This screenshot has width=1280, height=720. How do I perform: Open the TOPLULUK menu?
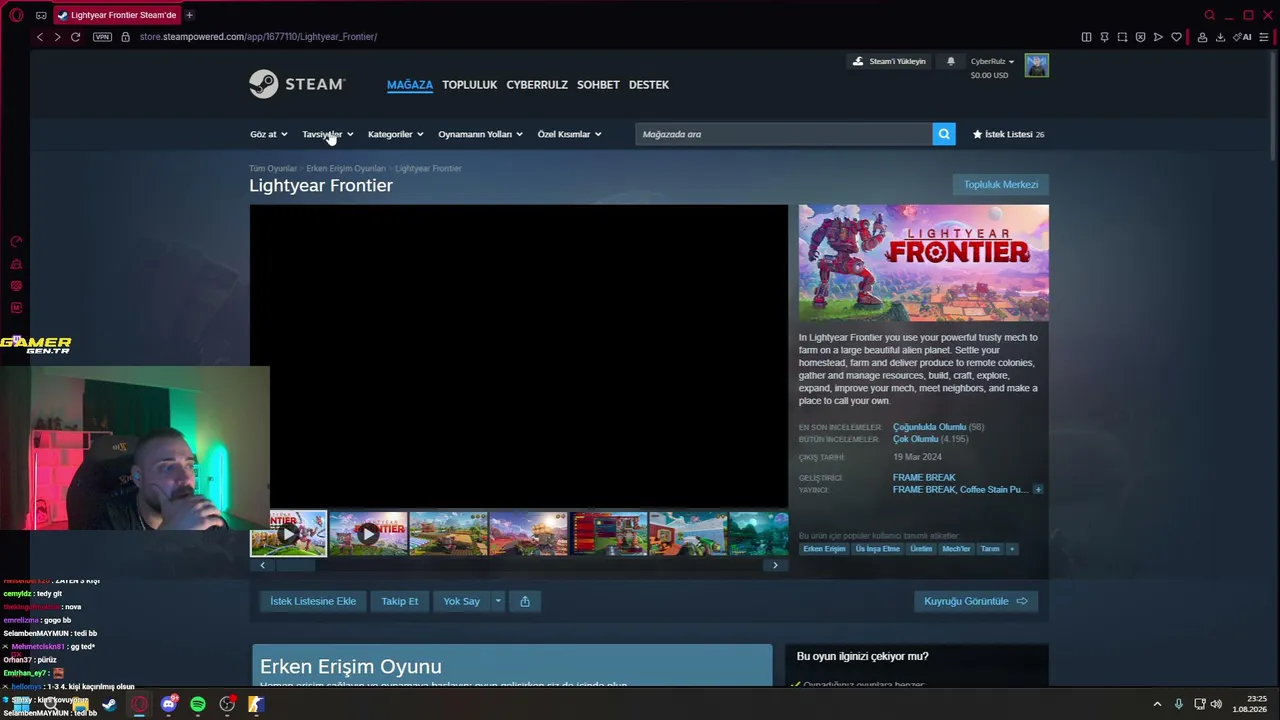(x=469, y=85)
